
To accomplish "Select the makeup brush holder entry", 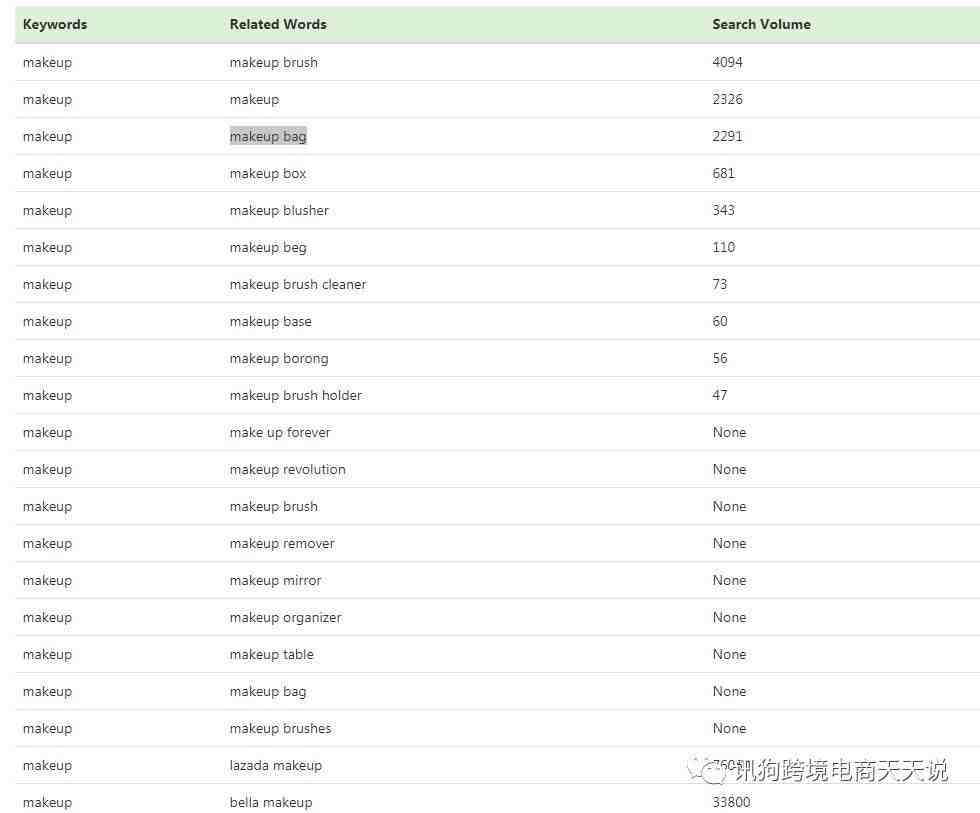I will coord(296,395).
